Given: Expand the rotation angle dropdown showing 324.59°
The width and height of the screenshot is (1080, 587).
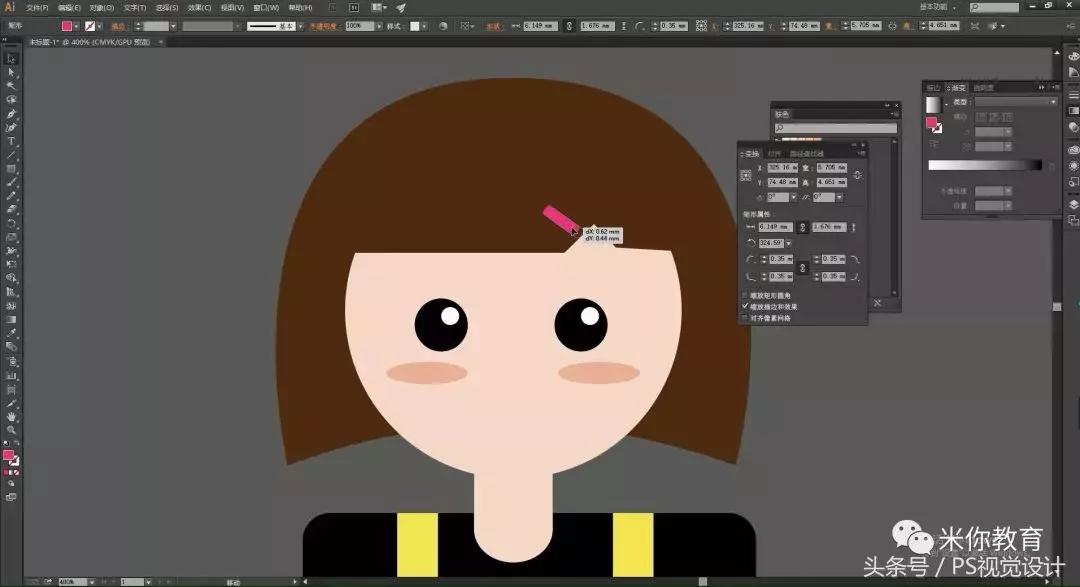Looking at the screenshot, I should [x=788, y=243].
